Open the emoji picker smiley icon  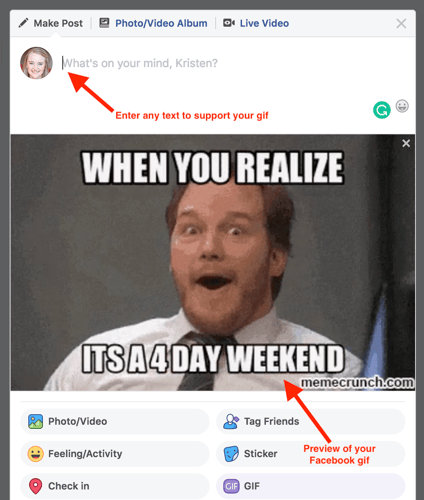402,106
